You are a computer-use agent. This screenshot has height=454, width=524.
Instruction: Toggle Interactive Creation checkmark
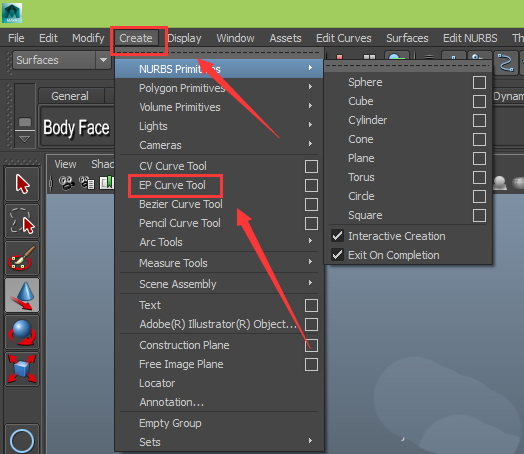pyautogui.click(x=337, y=236)
